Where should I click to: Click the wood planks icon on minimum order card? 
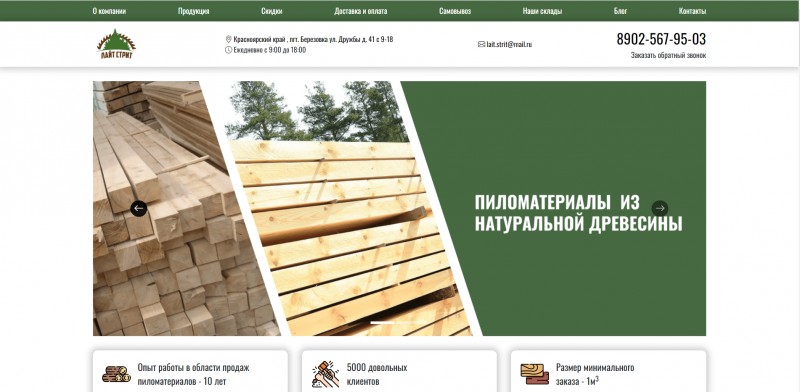[535, 374]
